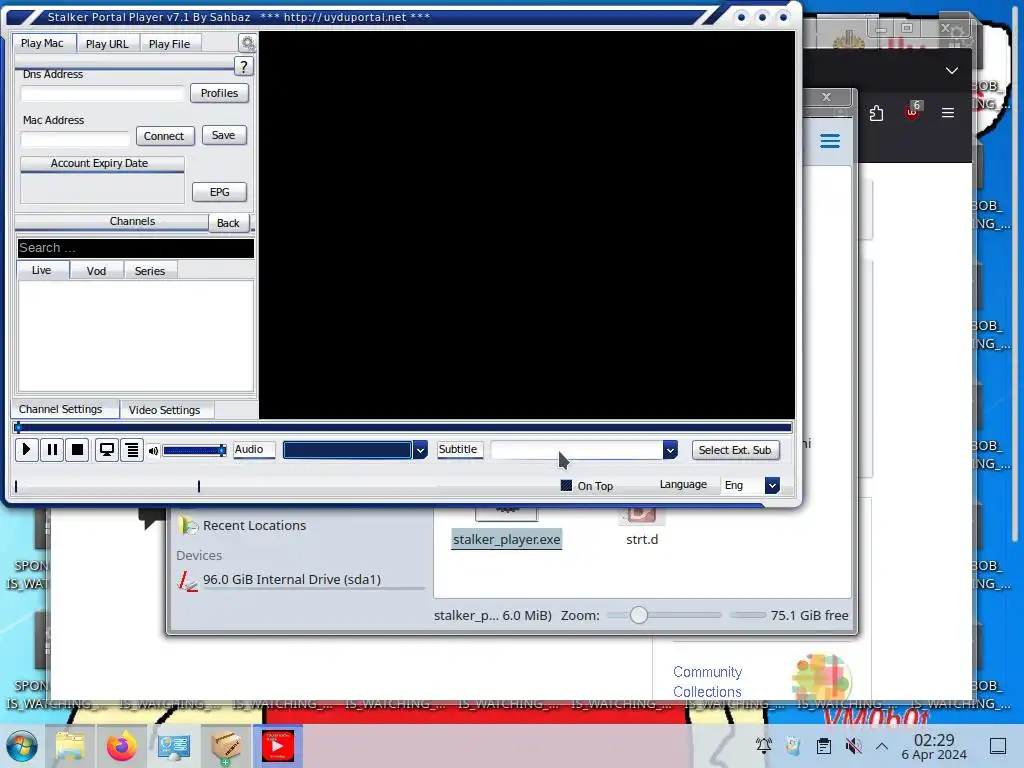The height and width of the screenshot is (768, 1024).
Task: Click the channel Search box
Action: coord(136,248)
